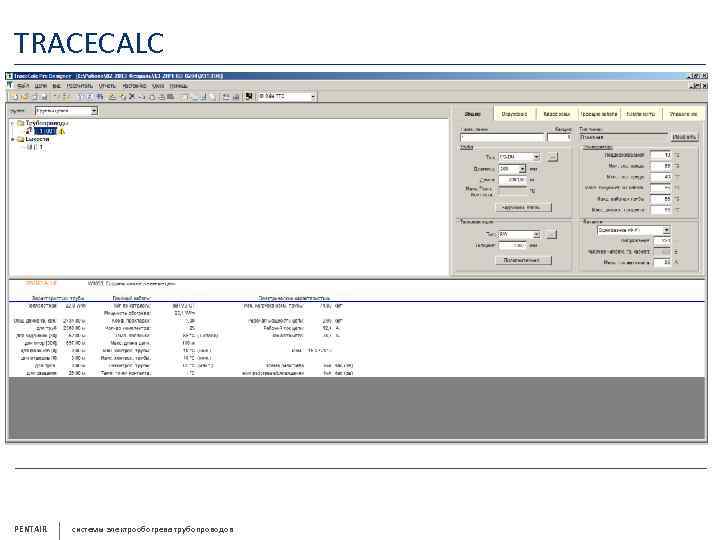Switch to the last tab in properties panel
Viewport: 720px width, 540px height.
pyautogui.click(x=683, y=114)
